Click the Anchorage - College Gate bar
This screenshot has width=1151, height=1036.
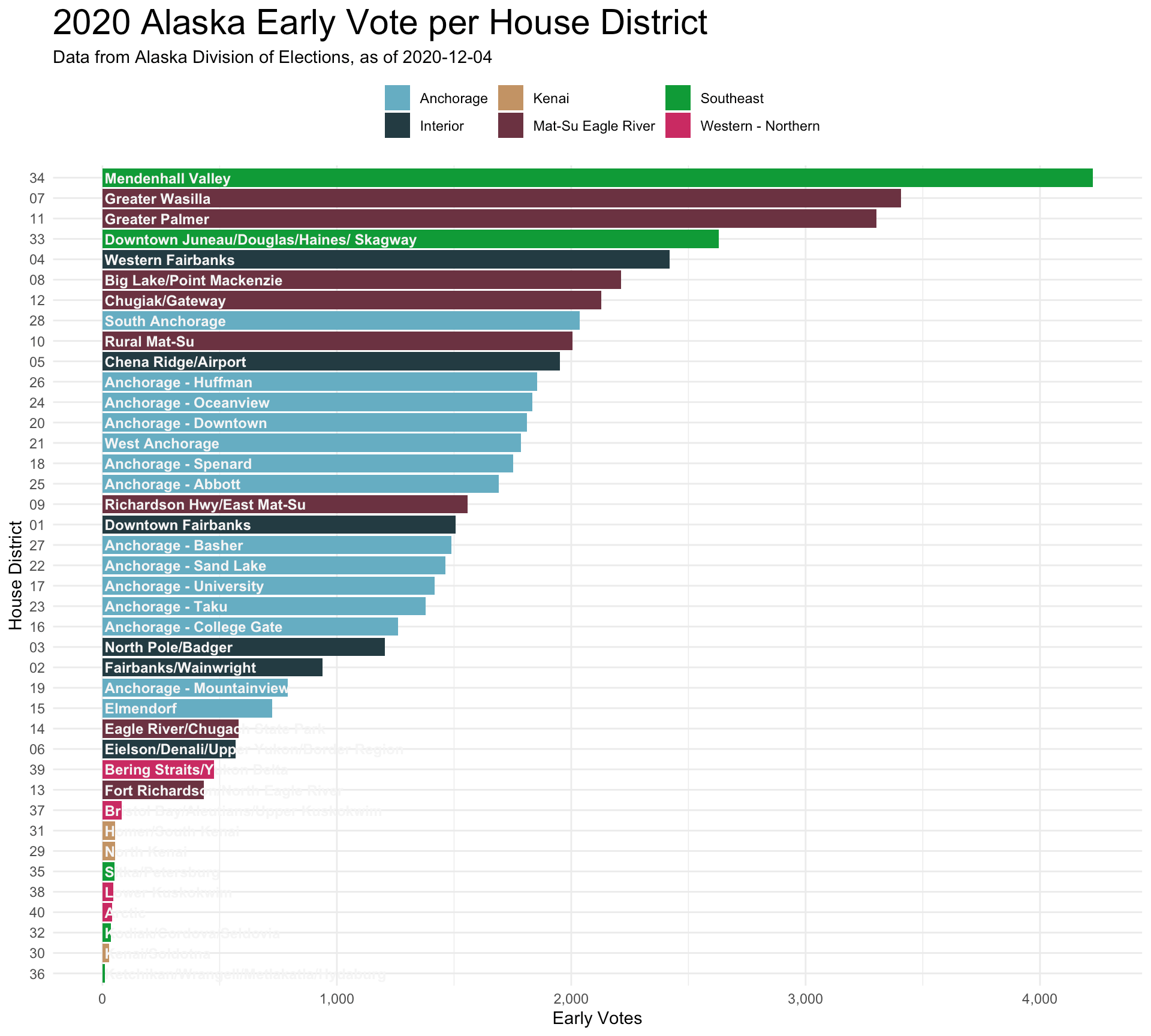click(250, 627)
